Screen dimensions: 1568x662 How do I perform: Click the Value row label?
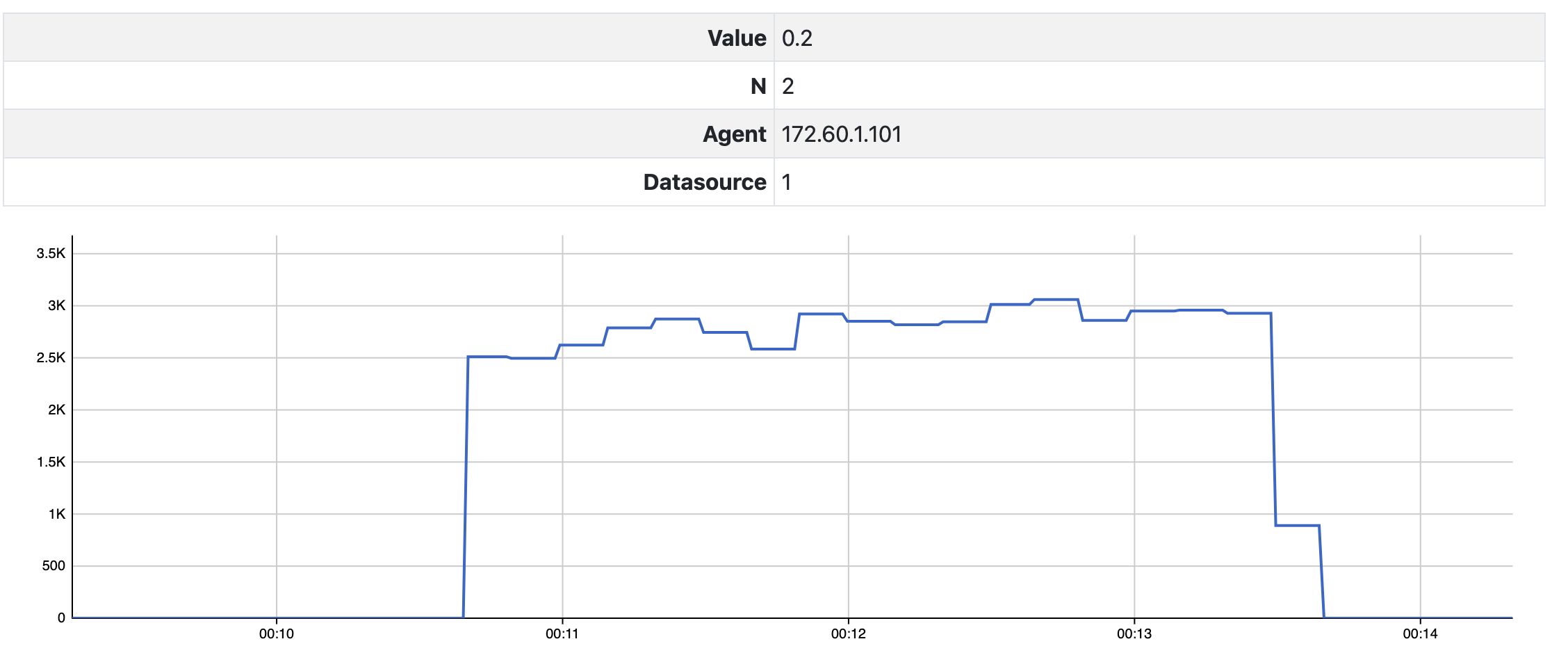737,38
